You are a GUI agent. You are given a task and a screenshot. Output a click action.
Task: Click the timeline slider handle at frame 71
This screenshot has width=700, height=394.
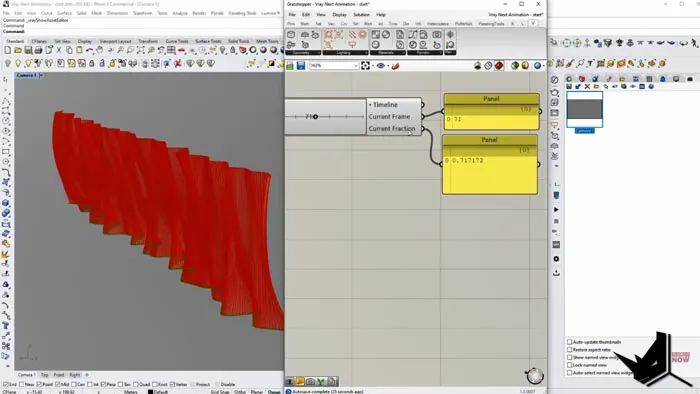315,116
